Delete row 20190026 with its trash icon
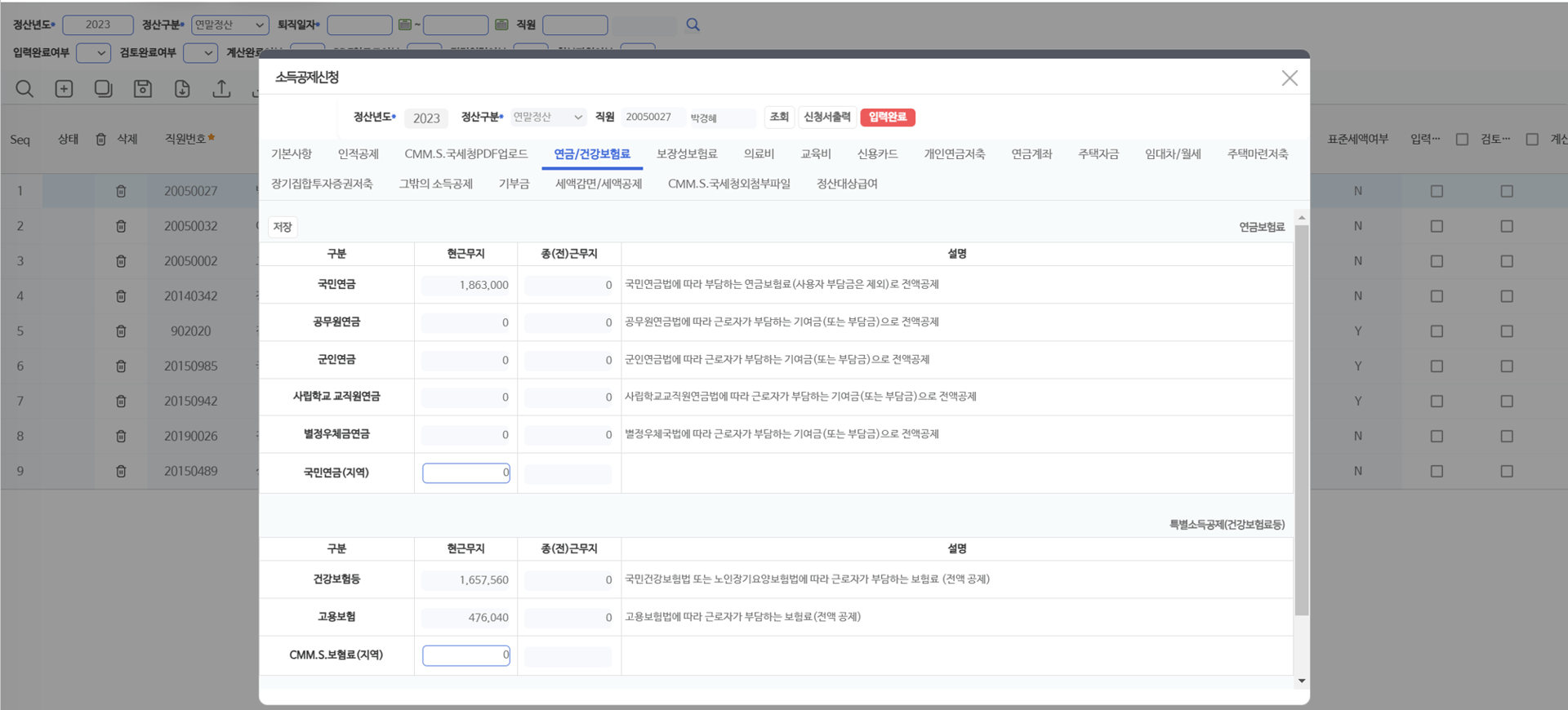The width and height of the screenshot is (1568, 710). (121, 437)
